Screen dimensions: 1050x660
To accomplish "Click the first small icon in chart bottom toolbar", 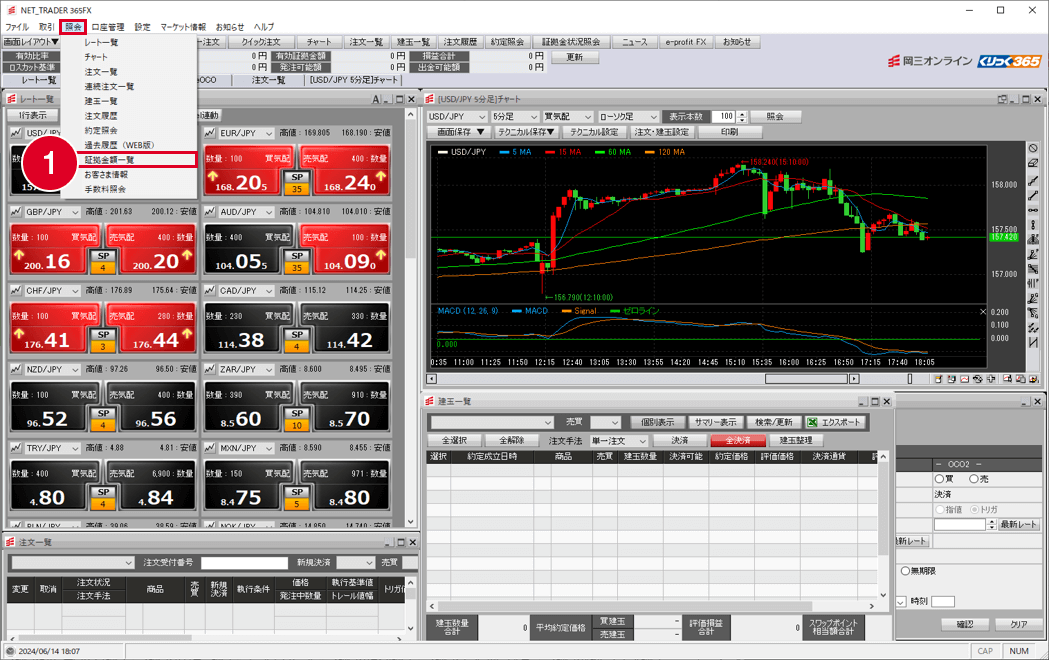I will point(938,379).
